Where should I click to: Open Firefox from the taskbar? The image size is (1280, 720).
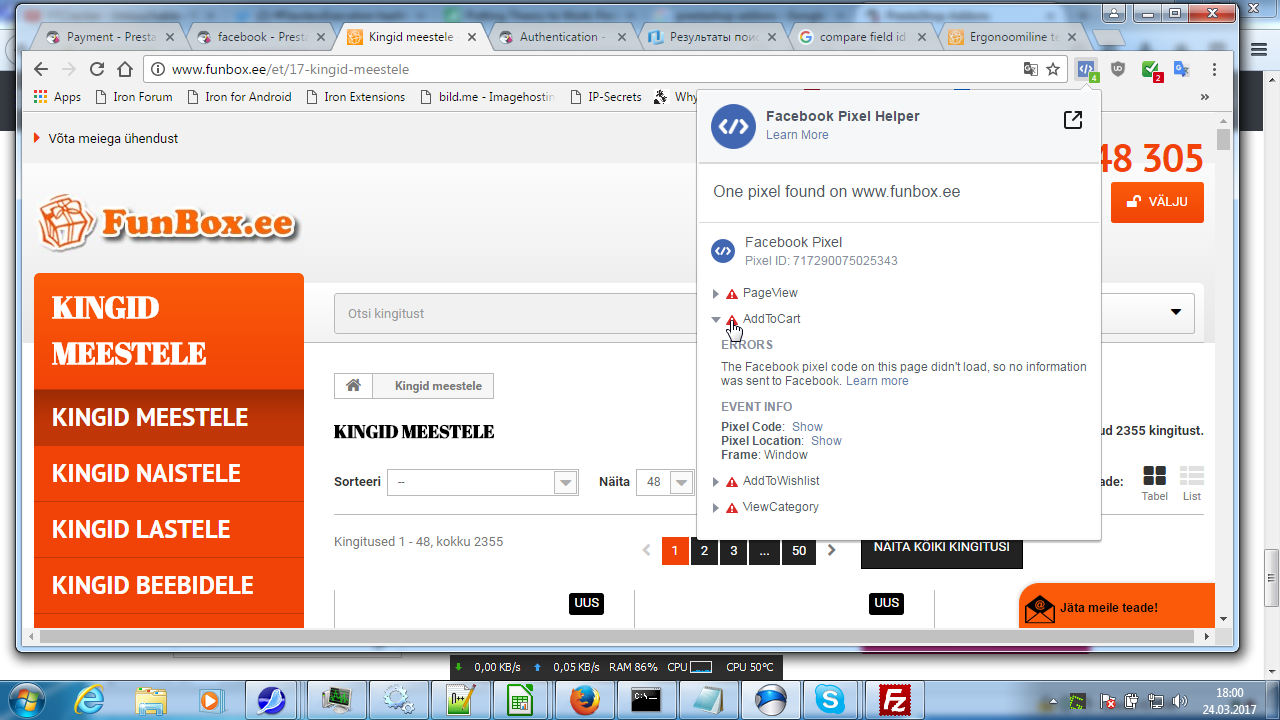pyautogui.click(x=584, y=699)
